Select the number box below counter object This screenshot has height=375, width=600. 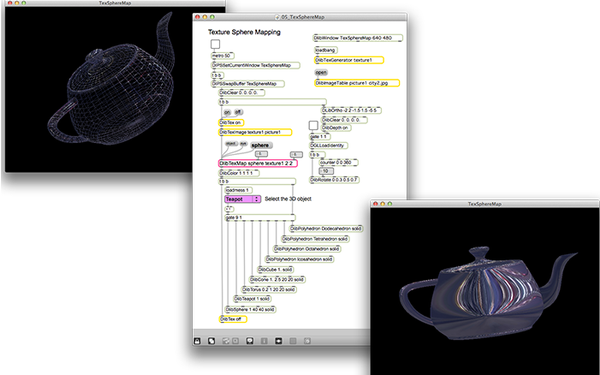[326, 171]
